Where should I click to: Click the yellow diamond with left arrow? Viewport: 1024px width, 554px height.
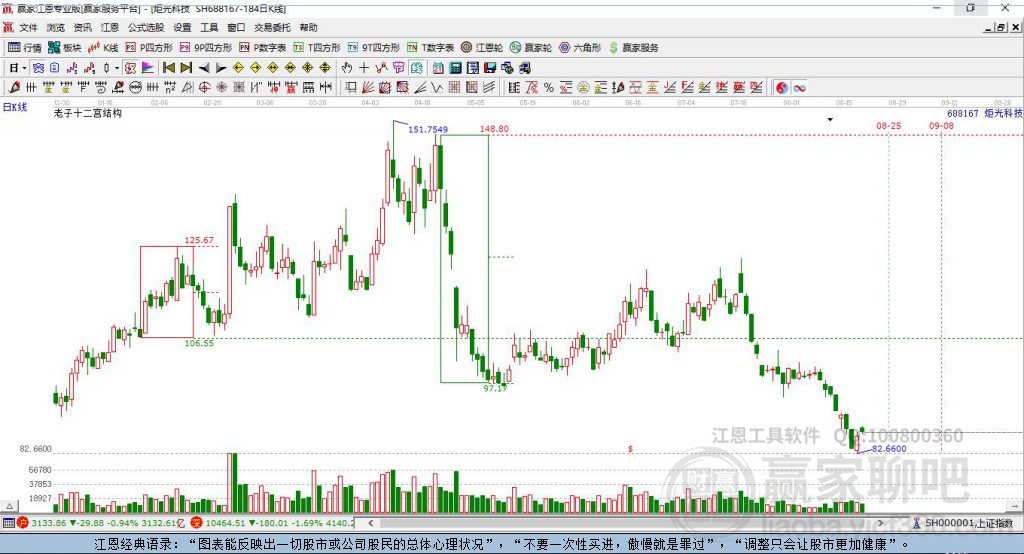pos(238,68)
